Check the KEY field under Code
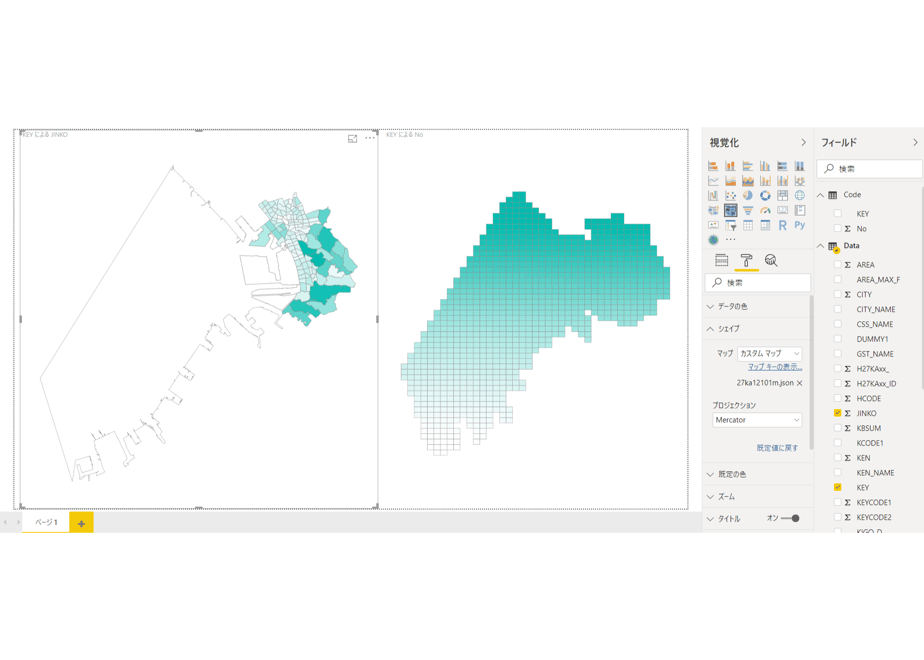This screenshot has height=660, width=924. [837, 213]
